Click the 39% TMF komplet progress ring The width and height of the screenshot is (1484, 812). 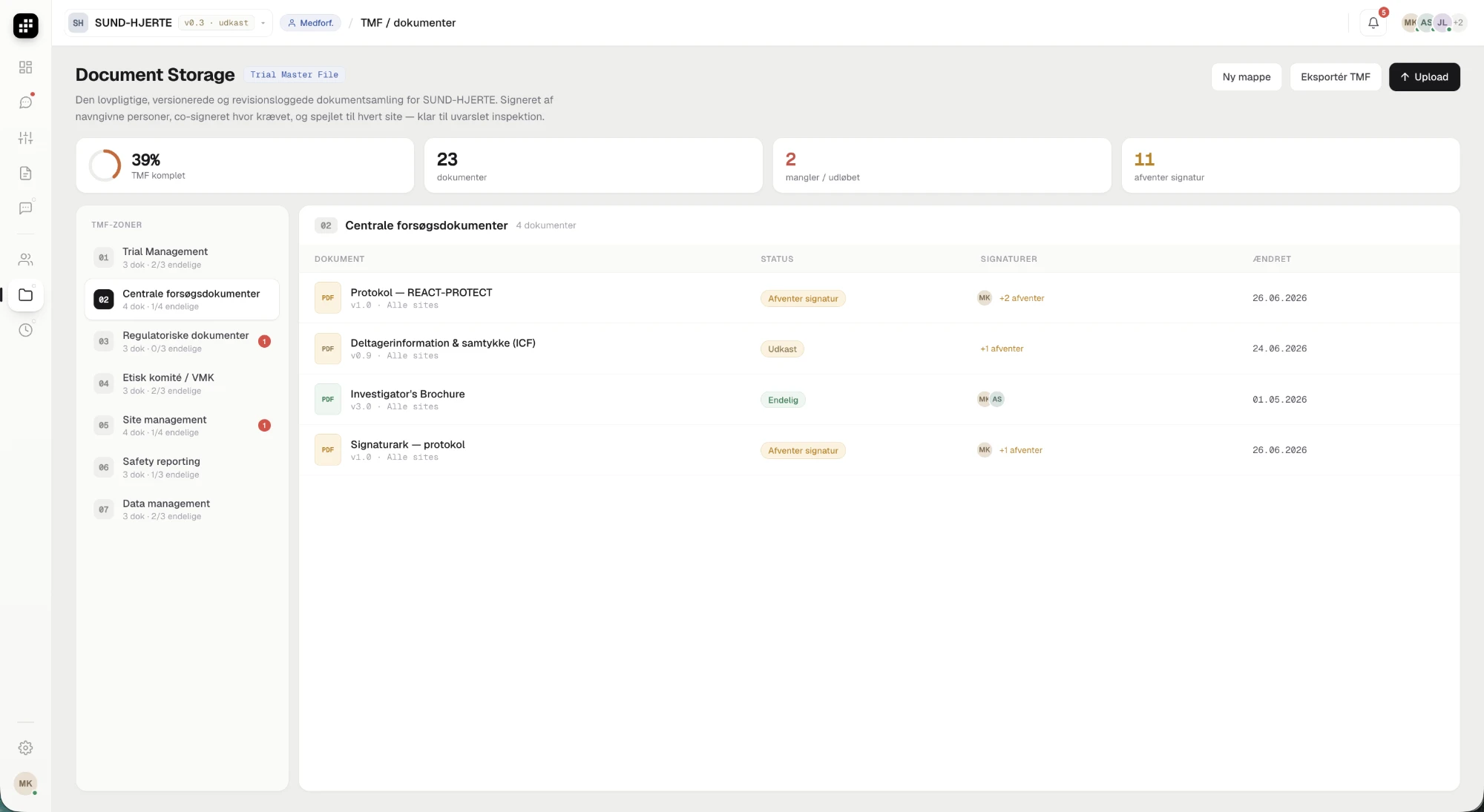(105, 165)
